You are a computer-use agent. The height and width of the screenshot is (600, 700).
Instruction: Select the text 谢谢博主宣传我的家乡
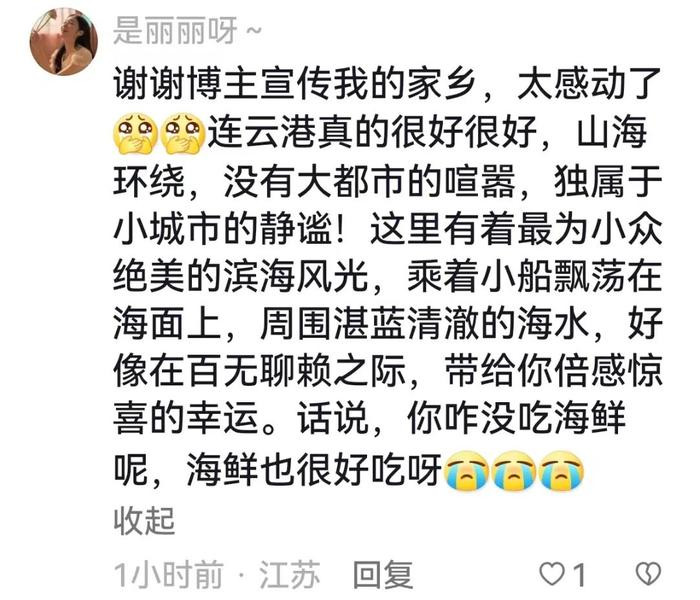coord(294,83)
